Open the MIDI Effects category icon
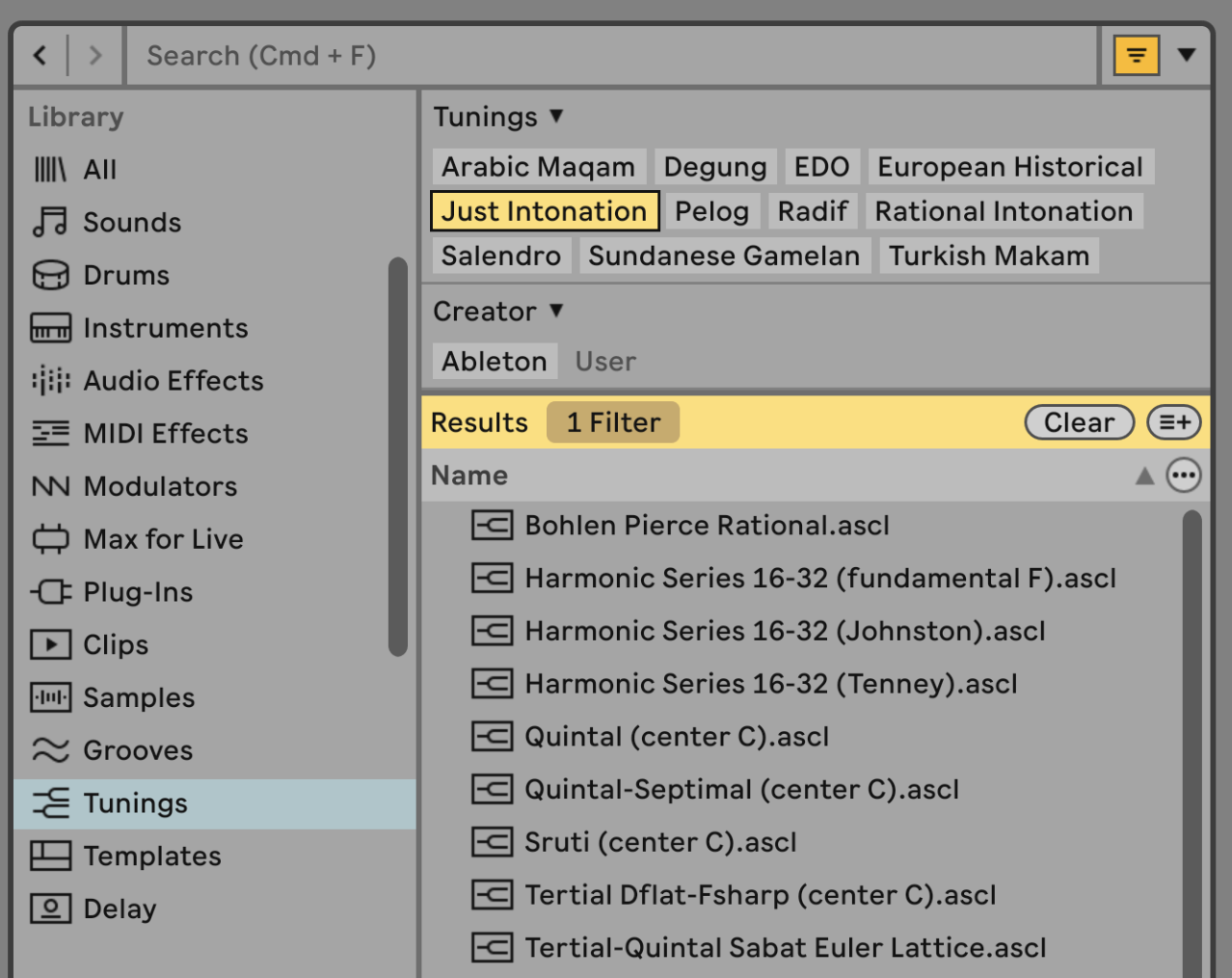The image size is (1232, 978). (50, 434)
